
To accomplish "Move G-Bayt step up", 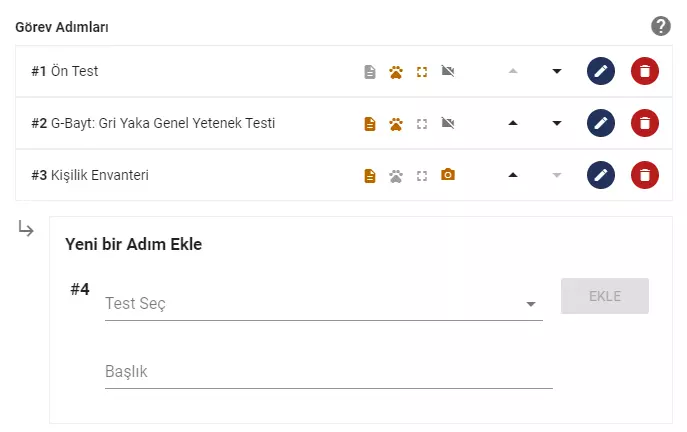I will pyautogui.click(x=513, y=124).
